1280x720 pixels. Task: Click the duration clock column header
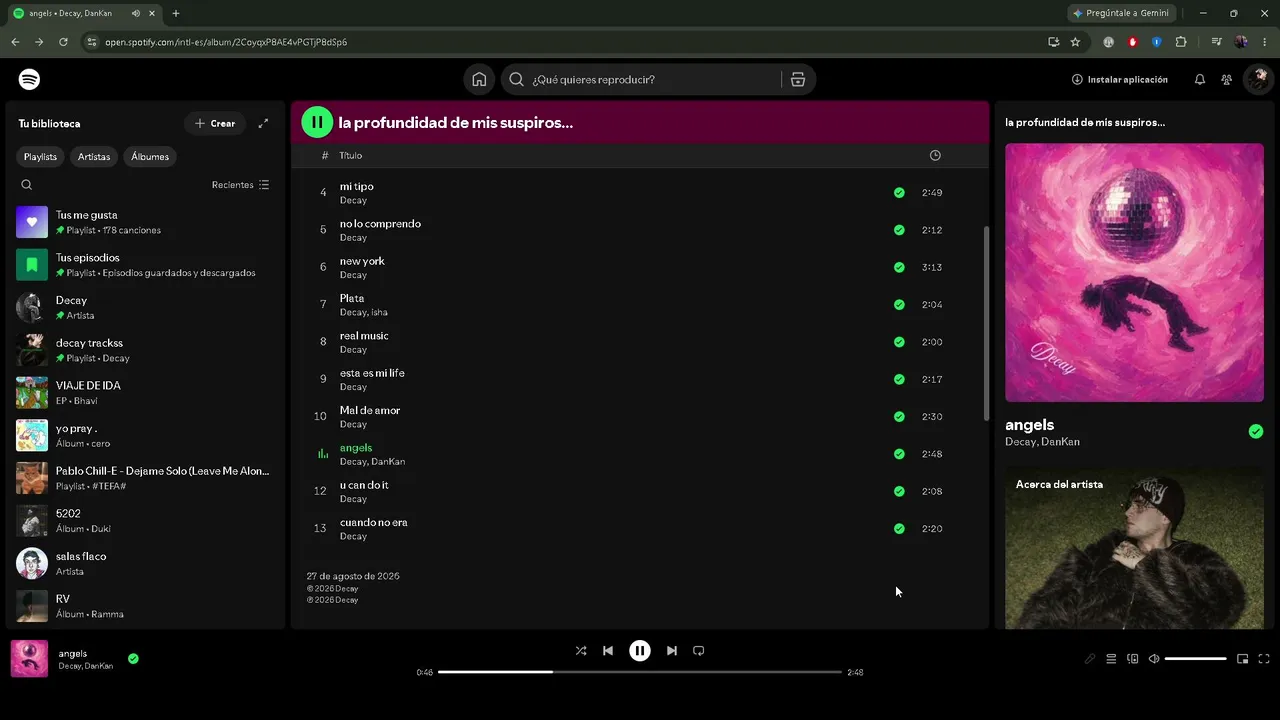[x=935, y=156]
